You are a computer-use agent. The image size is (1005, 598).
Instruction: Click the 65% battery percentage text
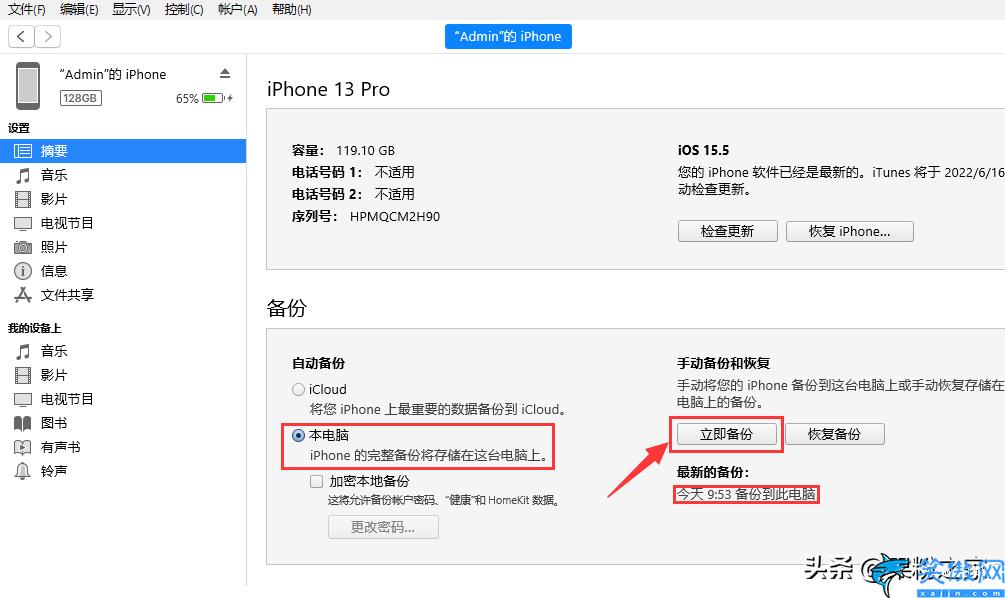pyautogui.click(x=187, y=99)
